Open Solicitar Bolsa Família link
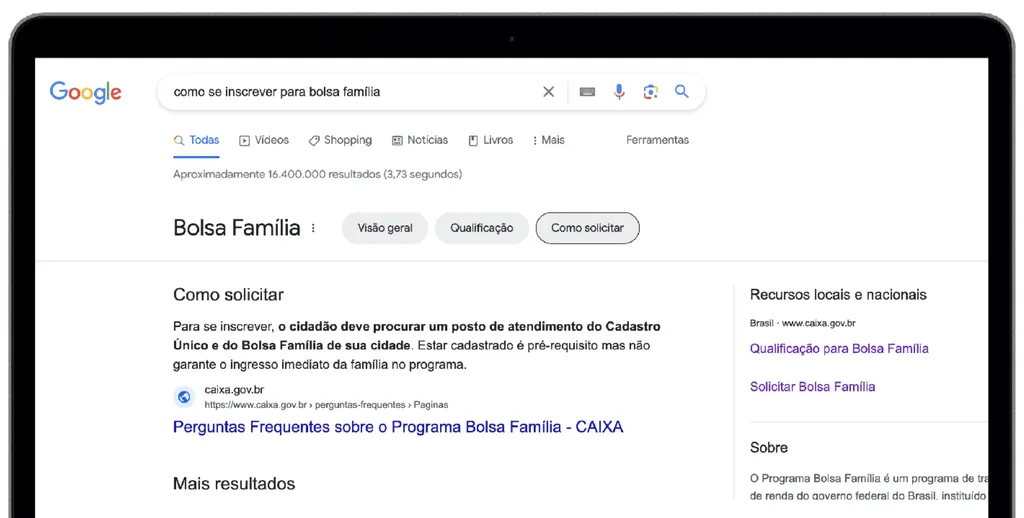This screenshot has height=518, width=1024. [812, 387]
